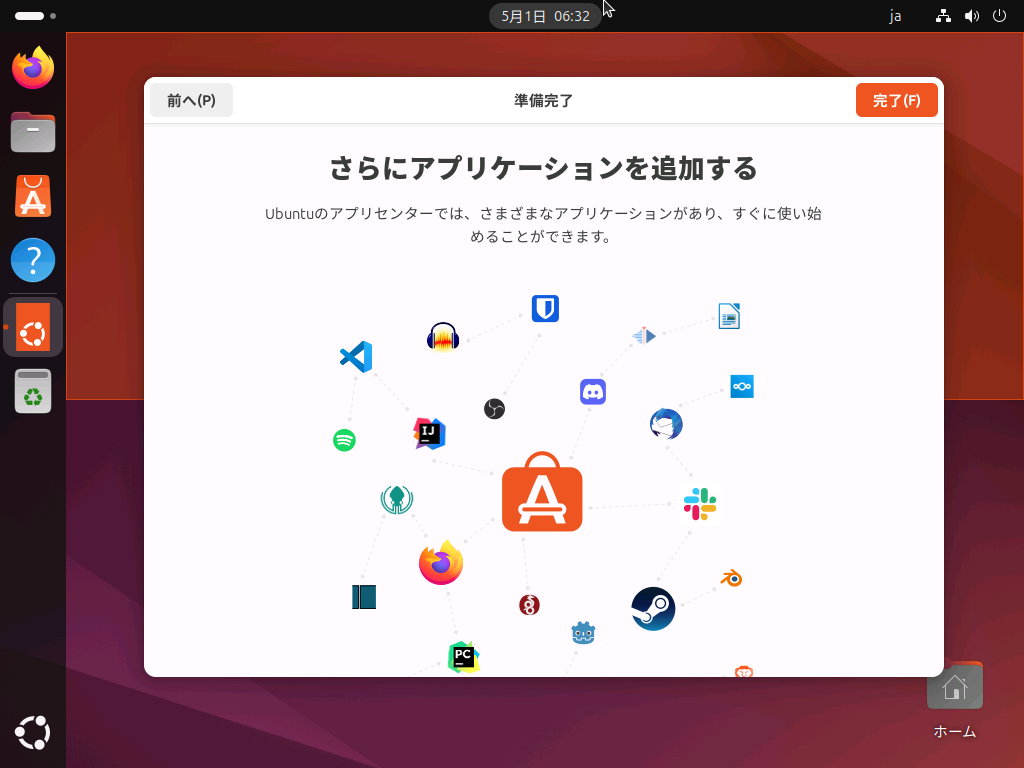The height and width of the screenshot is (768, 1024).
Task: Click the さらにアプリケーションを追加する heading
Action: point(543,168)
